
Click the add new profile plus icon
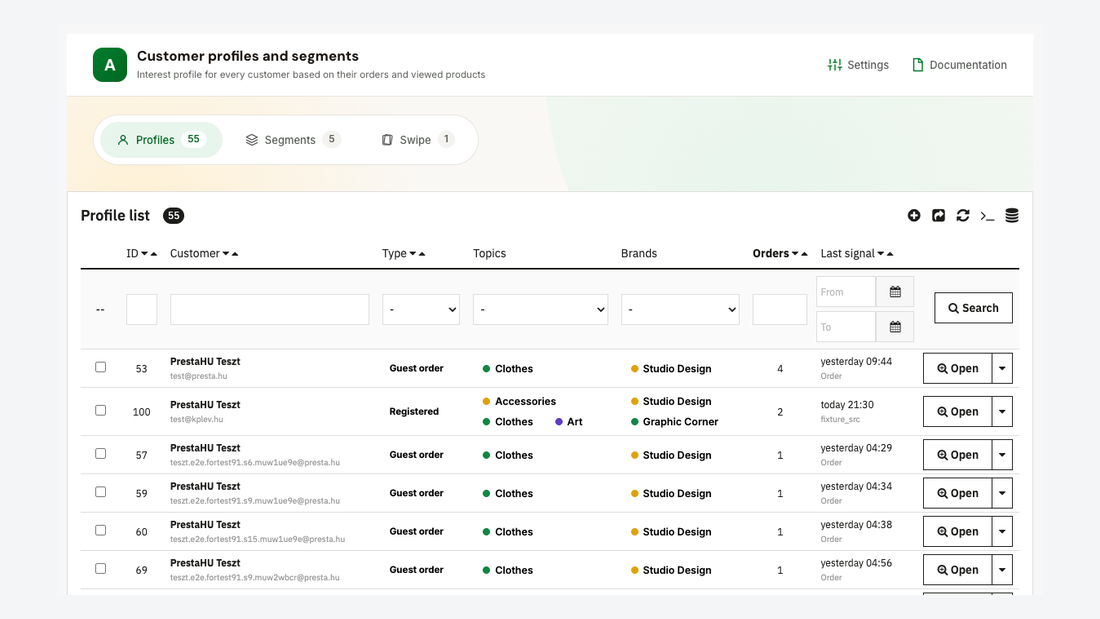click(913, 215)
